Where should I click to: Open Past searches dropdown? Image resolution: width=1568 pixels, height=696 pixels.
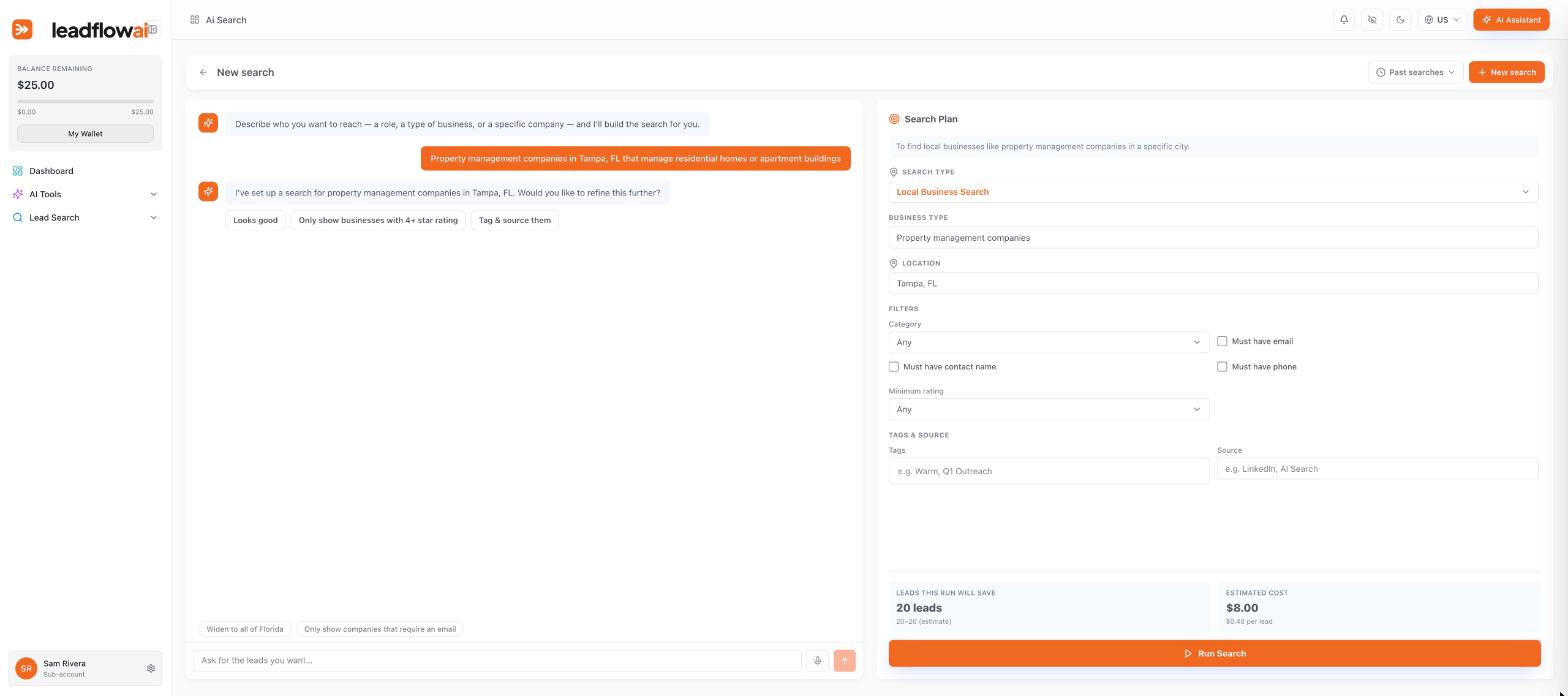click(1416, 72)
